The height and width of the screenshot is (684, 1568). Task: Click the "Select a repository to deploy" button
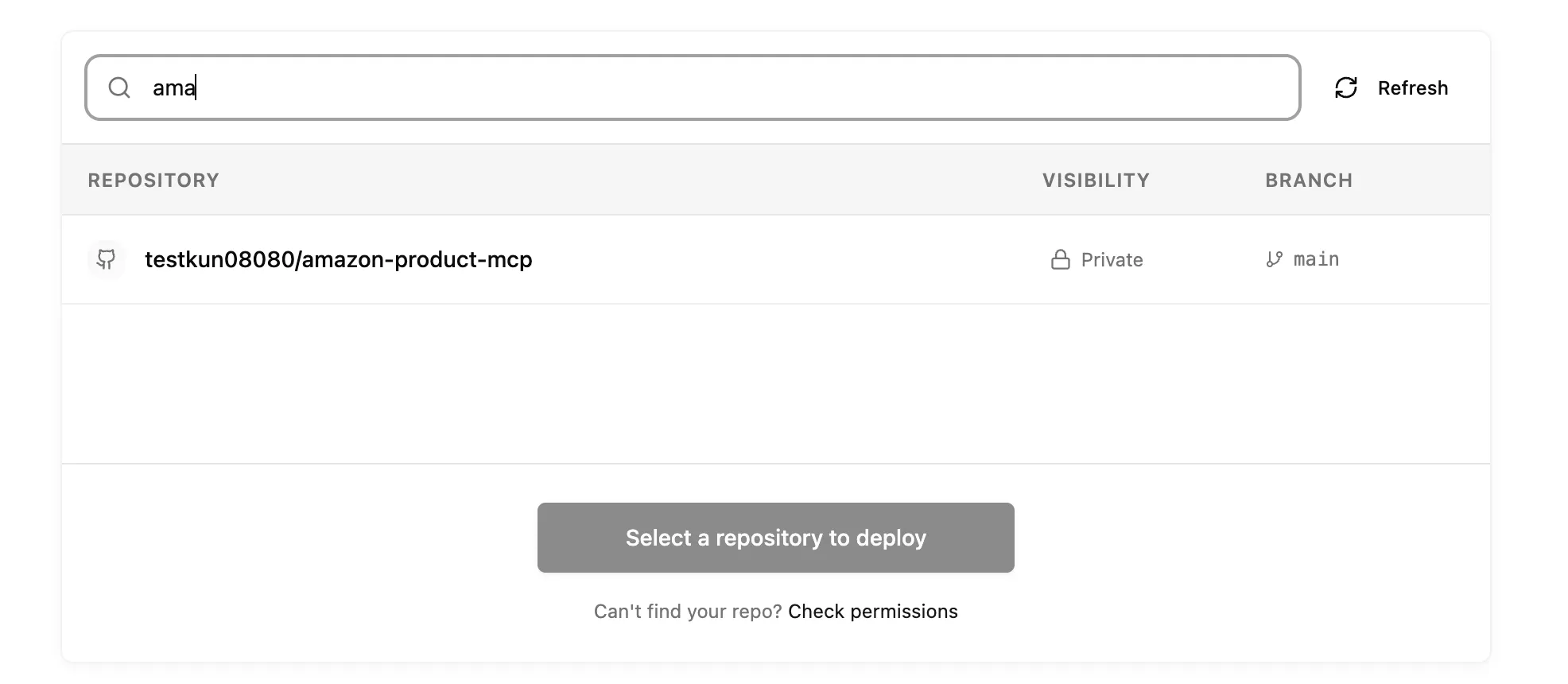coord(775,538)
